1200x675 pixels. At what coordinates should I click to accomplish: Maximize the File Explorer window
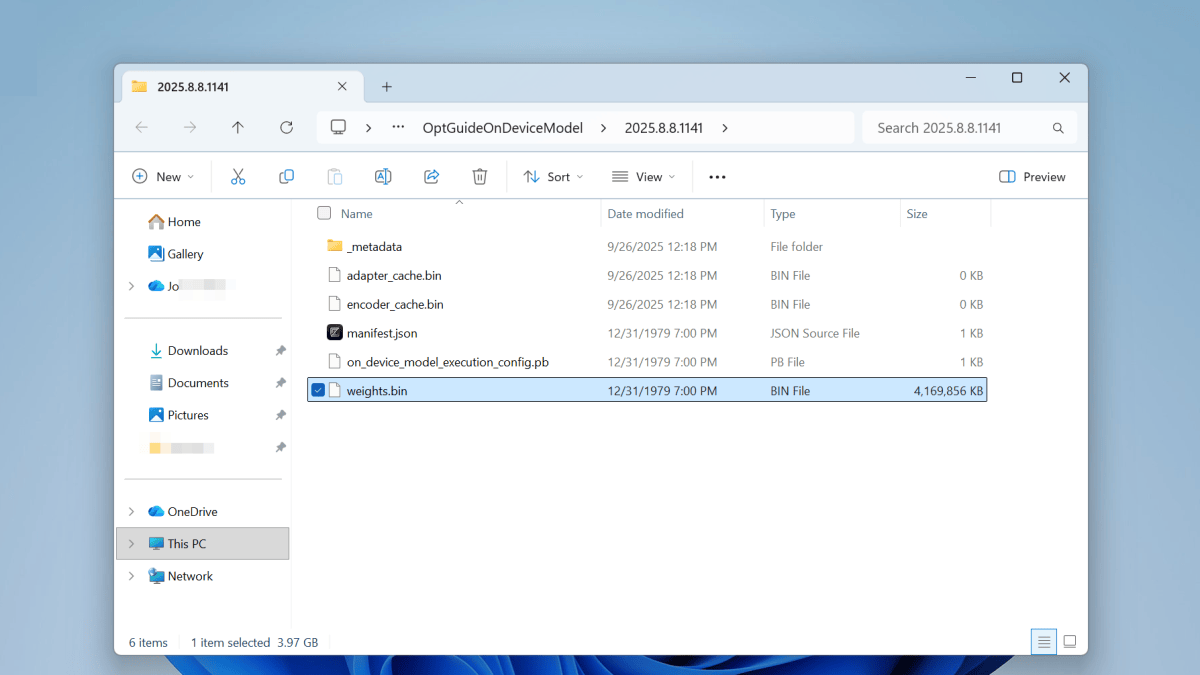point(1017,78)
